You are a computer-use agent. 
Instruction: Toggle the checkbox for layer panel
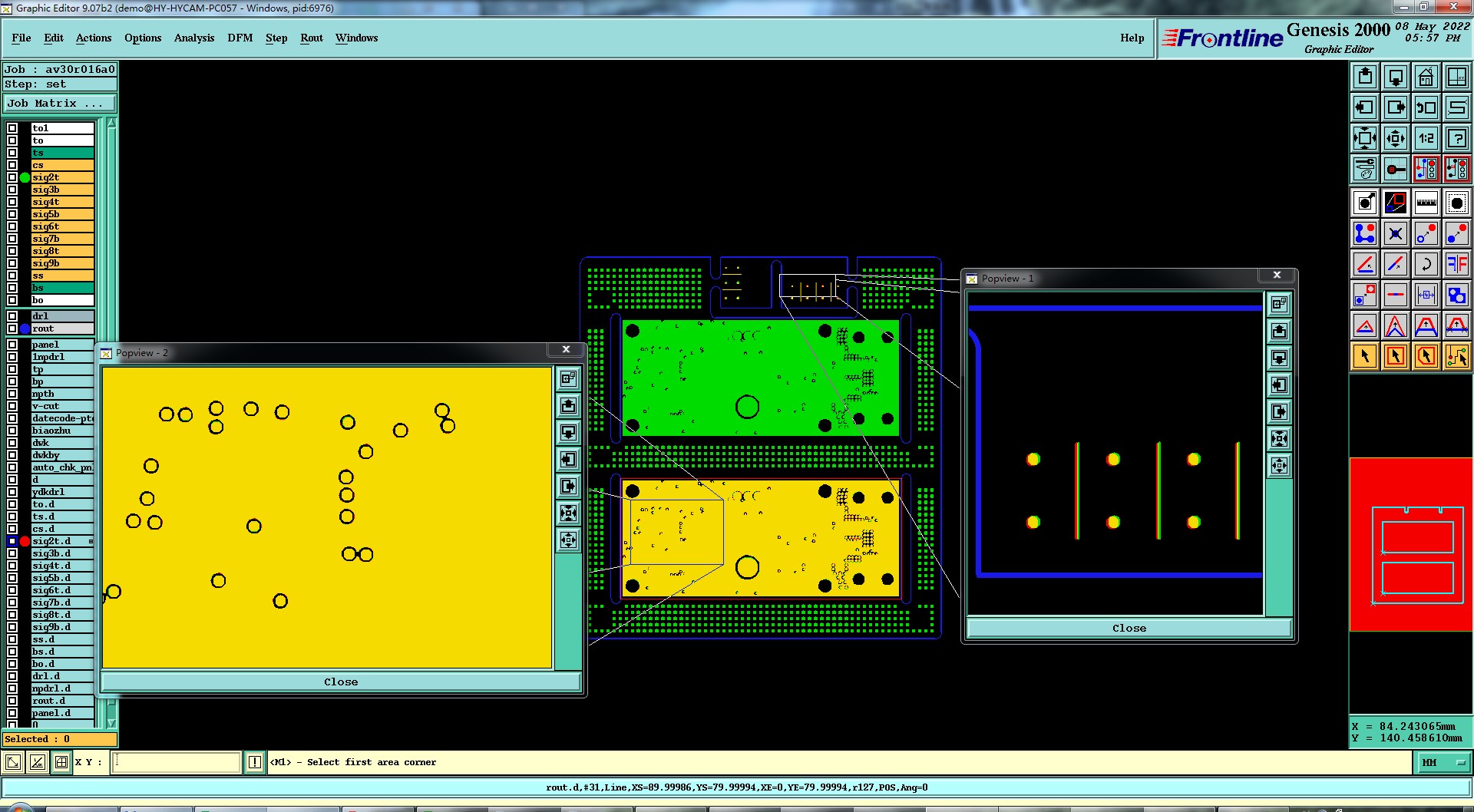tap(12, 345)
